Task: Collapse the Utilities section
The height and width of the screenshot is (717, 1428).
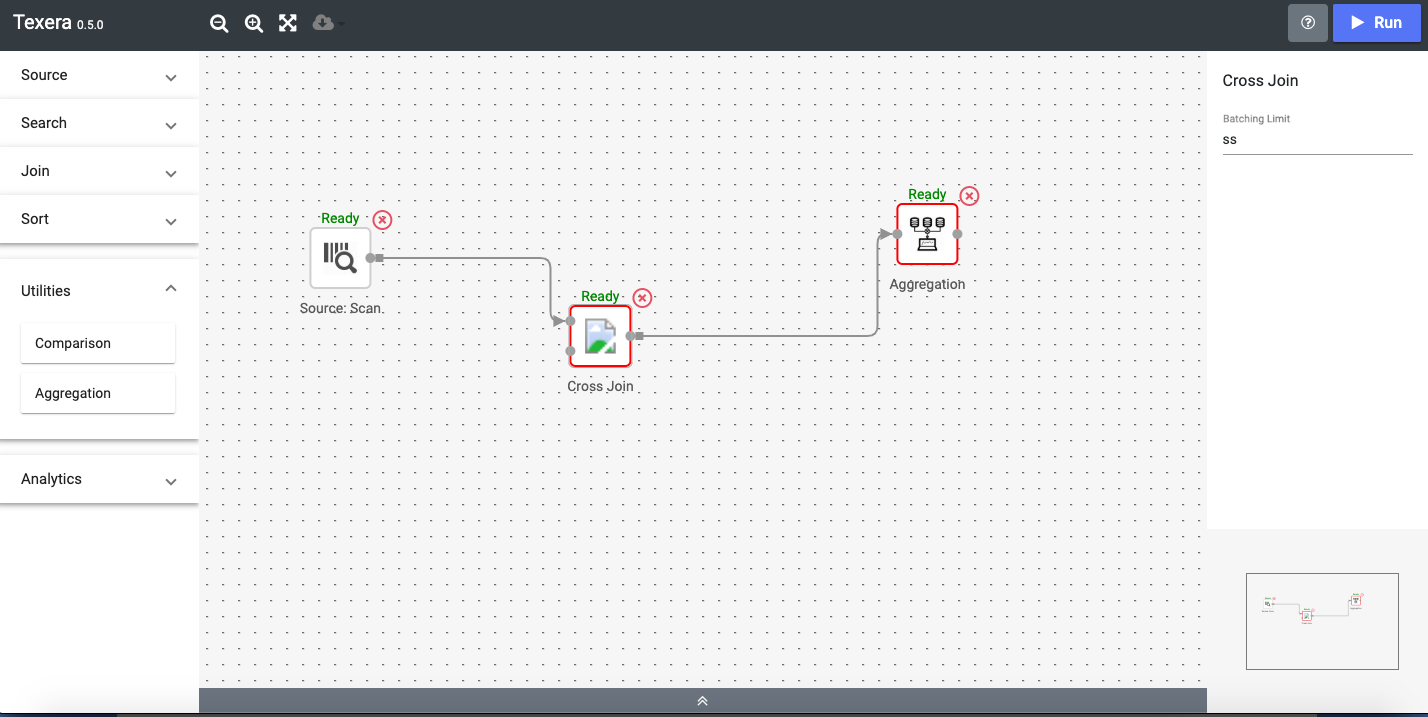Action: click(x=97, y=290)
